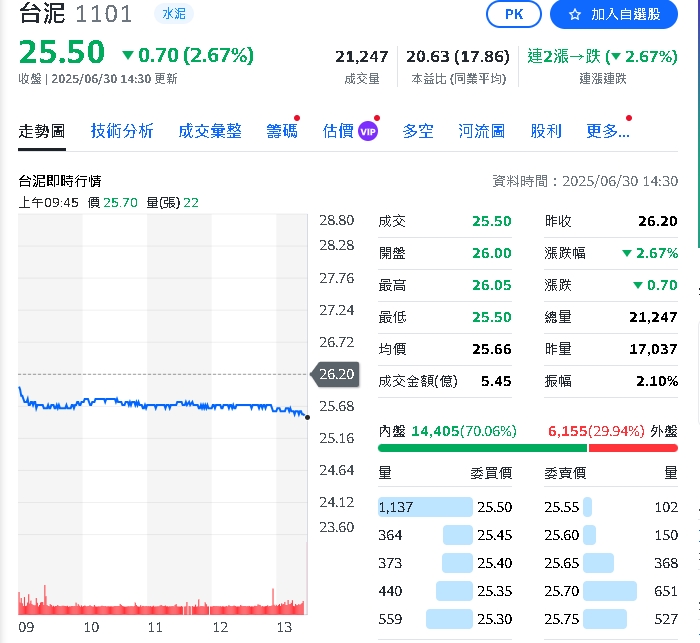Click the 28.80 top axis label

click(x=337, y=220)
